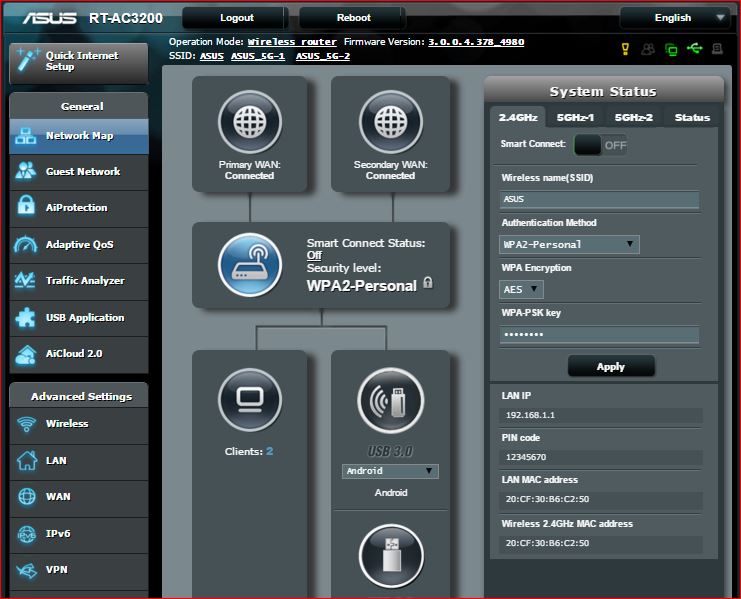Click the Logout button

pos(235,18)
